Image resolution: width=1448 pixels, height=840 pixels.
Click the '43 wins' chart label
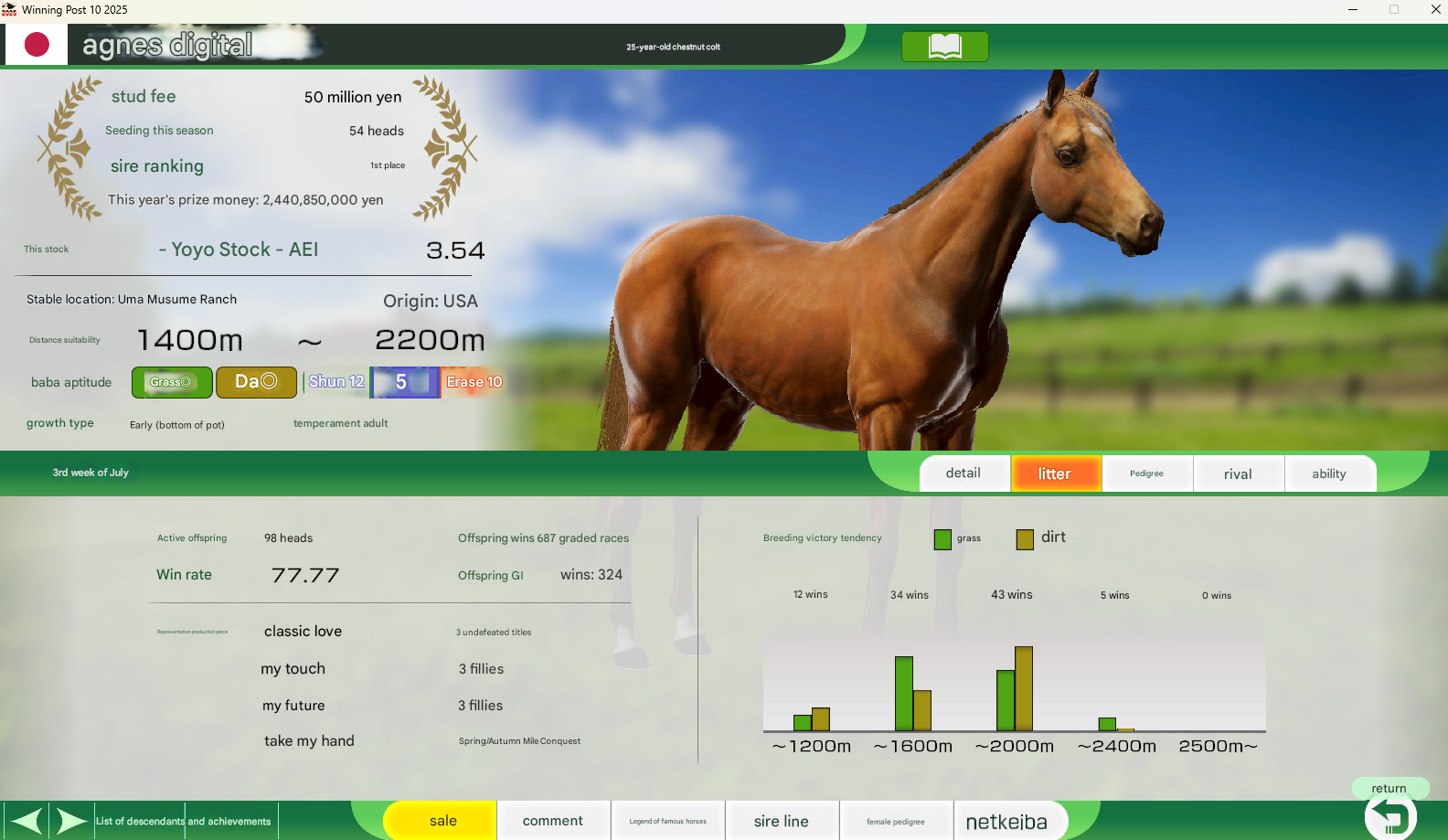[x=1012, y=594]
